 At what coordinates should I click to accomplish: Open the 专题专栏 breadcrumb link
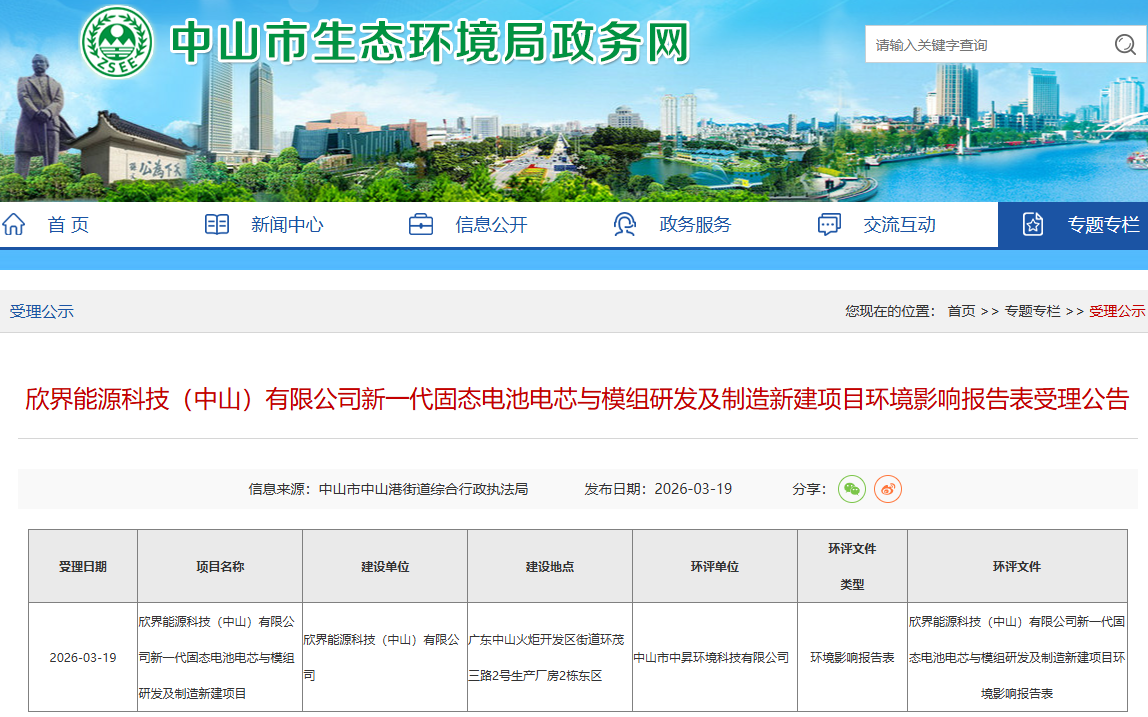click(1035, 311)
